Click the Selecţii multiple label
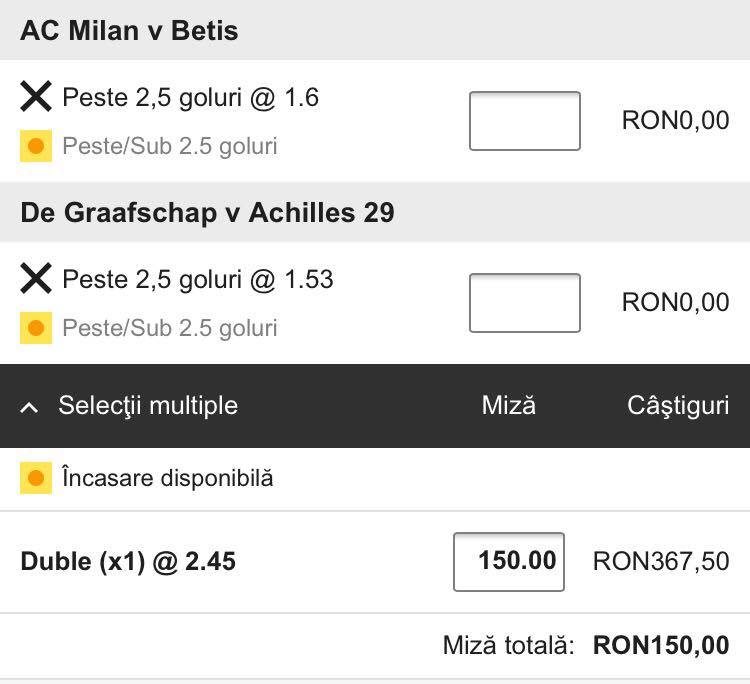Image resolution: width=750 pixels, height=684 pixels. (x=148, y=406)
